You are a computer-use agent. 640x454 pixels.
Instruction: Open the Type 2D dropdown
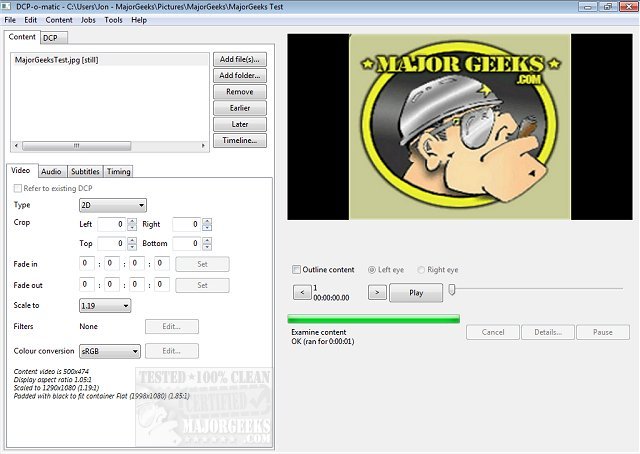(112, 205)
